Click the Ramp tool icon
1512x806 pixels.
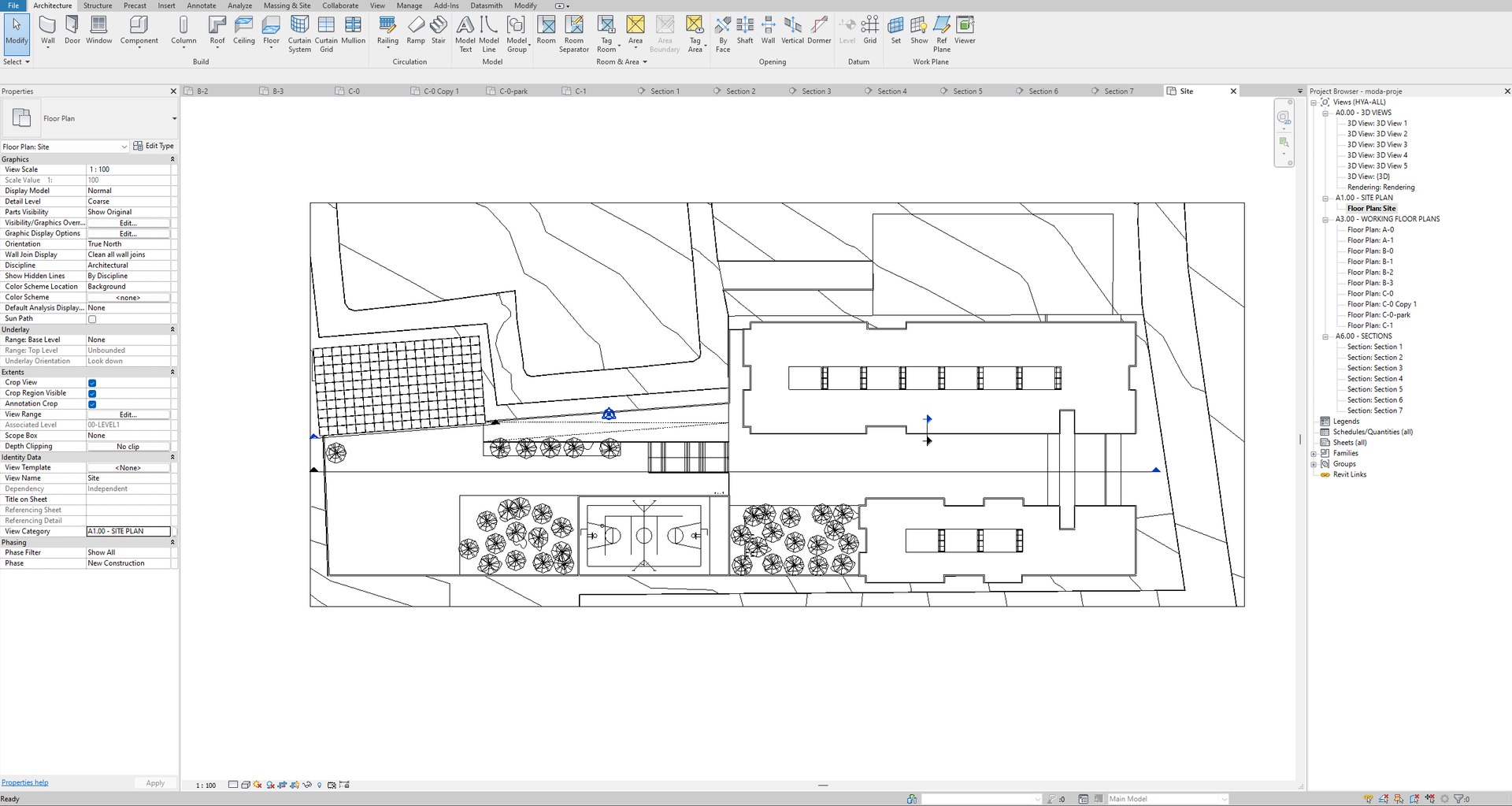pyautogui.click(x=416, y=30)
